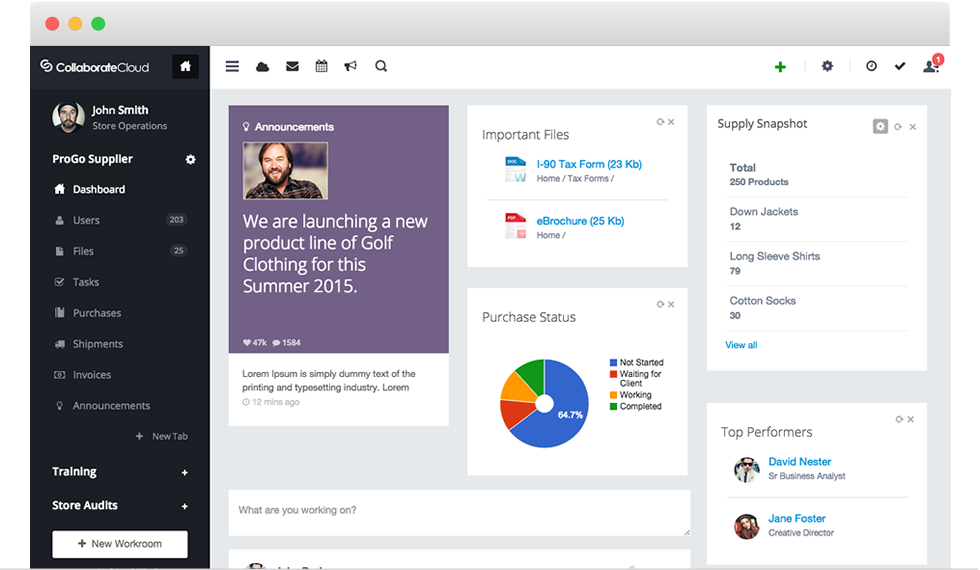Click John Smith's profile avatar

click(x=68, y=117)
